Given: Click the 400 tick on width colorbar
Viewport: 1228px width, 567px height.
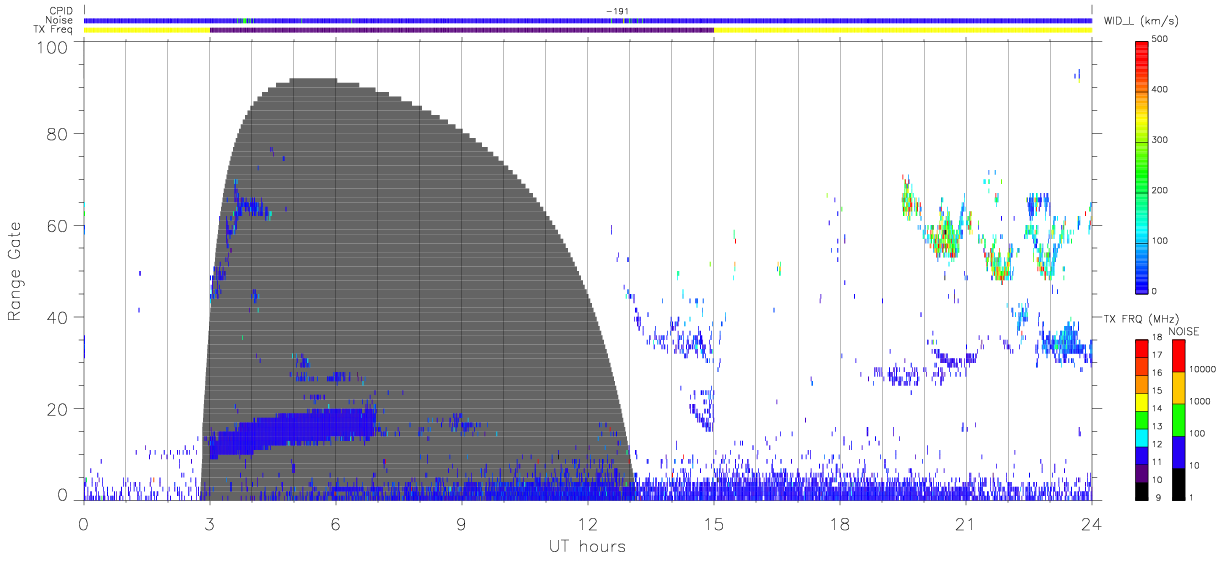Looking at the screenshot, I should 1161,90.
